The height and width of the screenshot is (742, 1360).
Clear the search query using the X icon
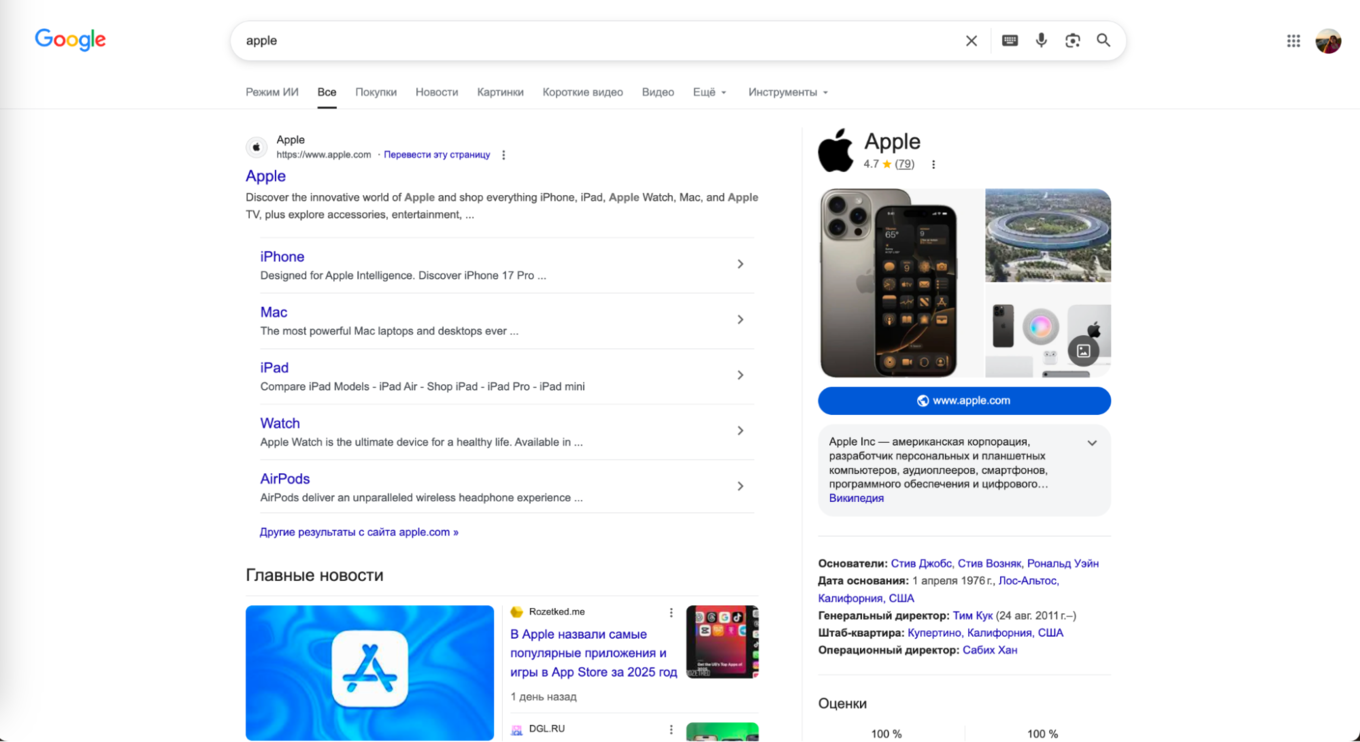[971, 40]
